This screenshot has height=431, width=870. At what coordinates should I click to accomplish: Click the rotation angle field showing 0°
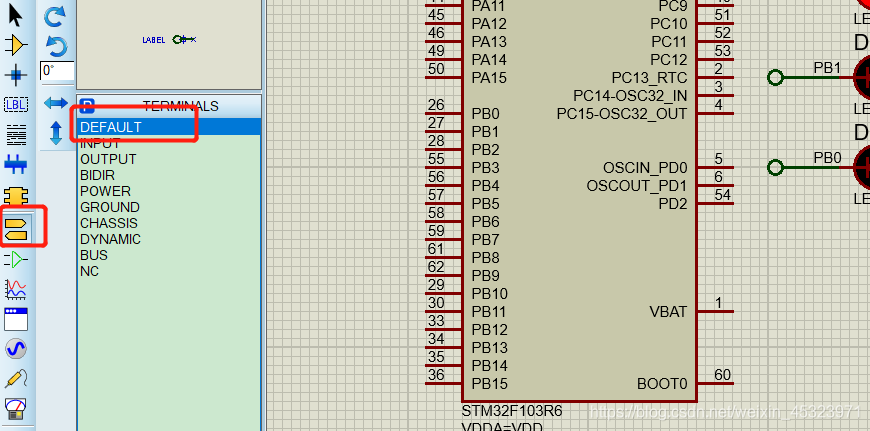[57, 70]
